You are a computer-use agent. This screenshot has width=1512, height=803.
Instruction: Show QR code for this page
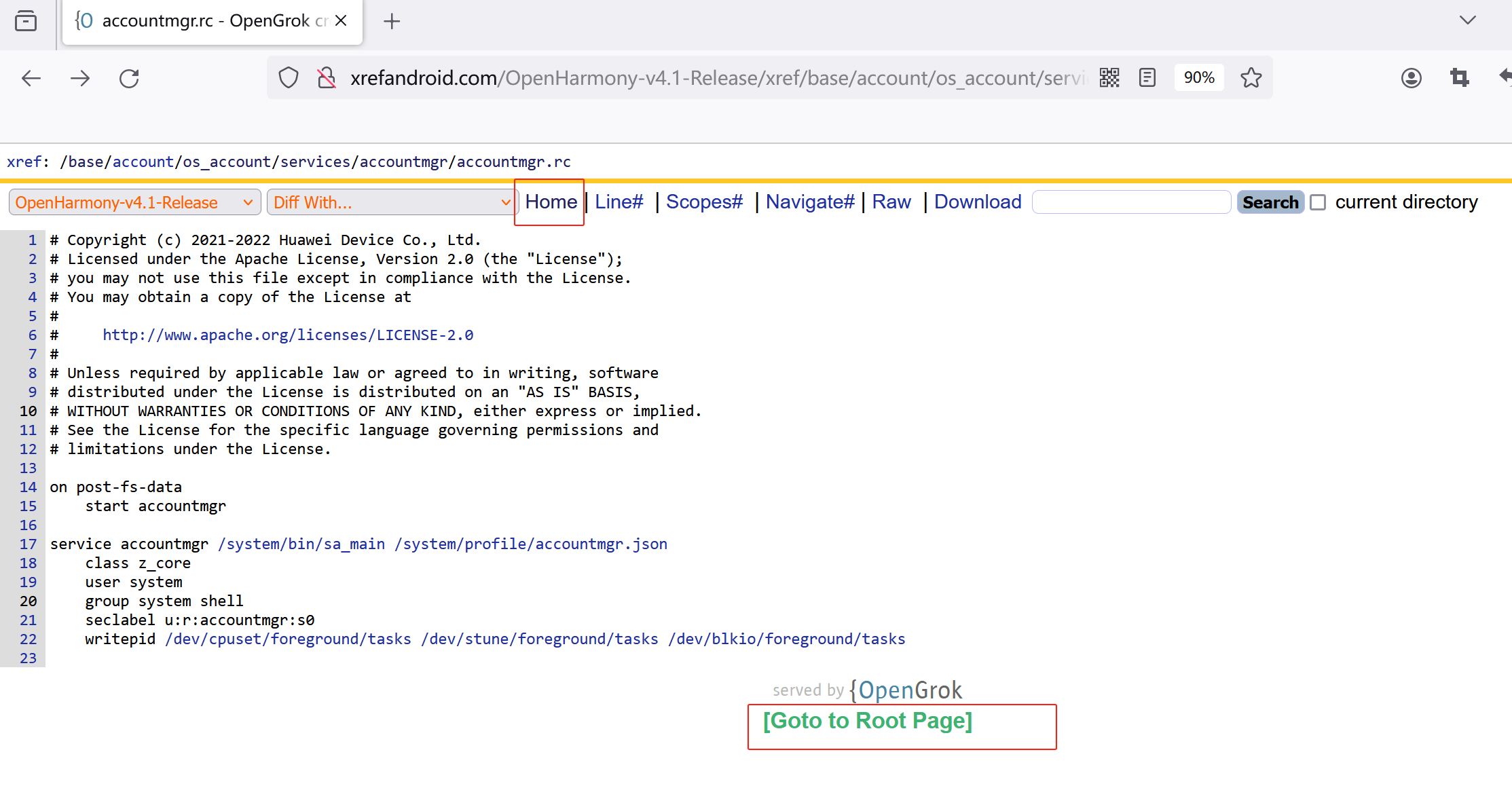(x=1109, y=78)
